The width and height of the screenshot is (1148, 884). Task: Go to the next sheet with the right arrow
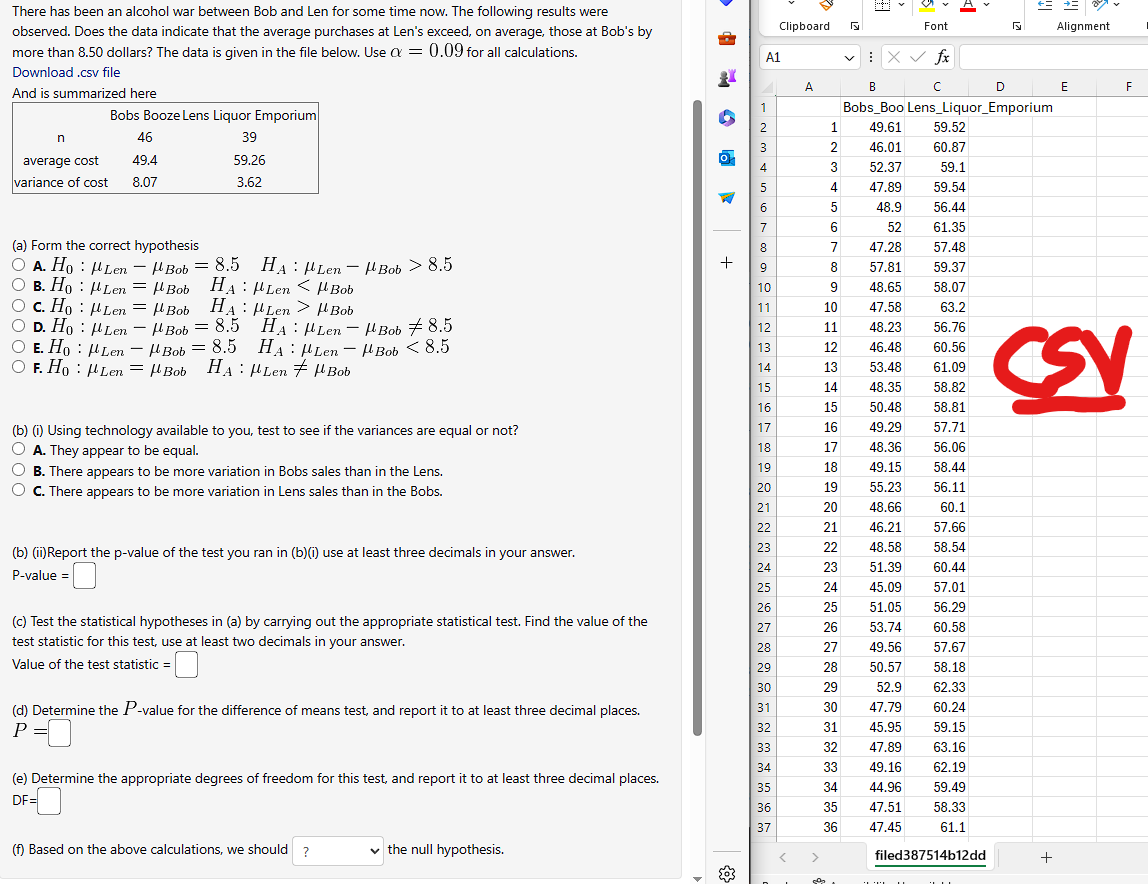(x=815, y=857)
